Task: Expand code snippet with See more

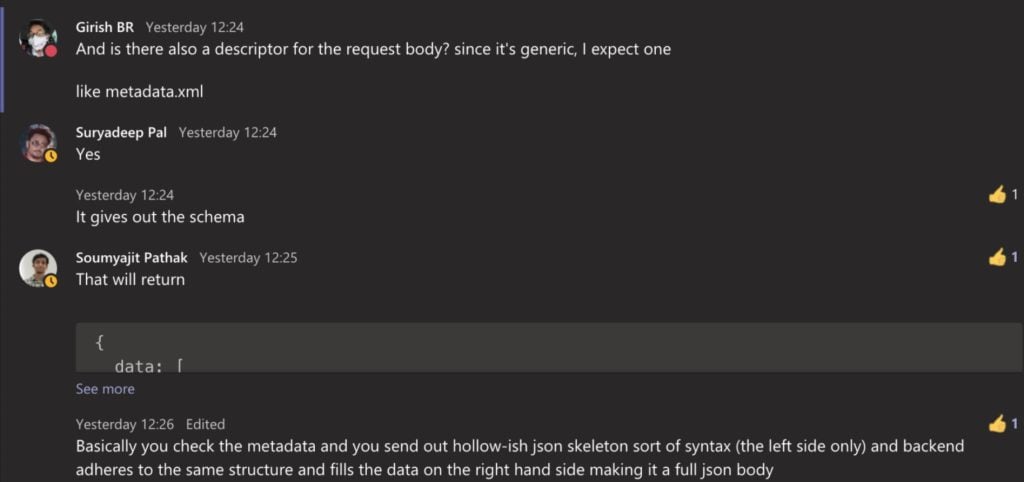Action: click(x=105, y=389)
